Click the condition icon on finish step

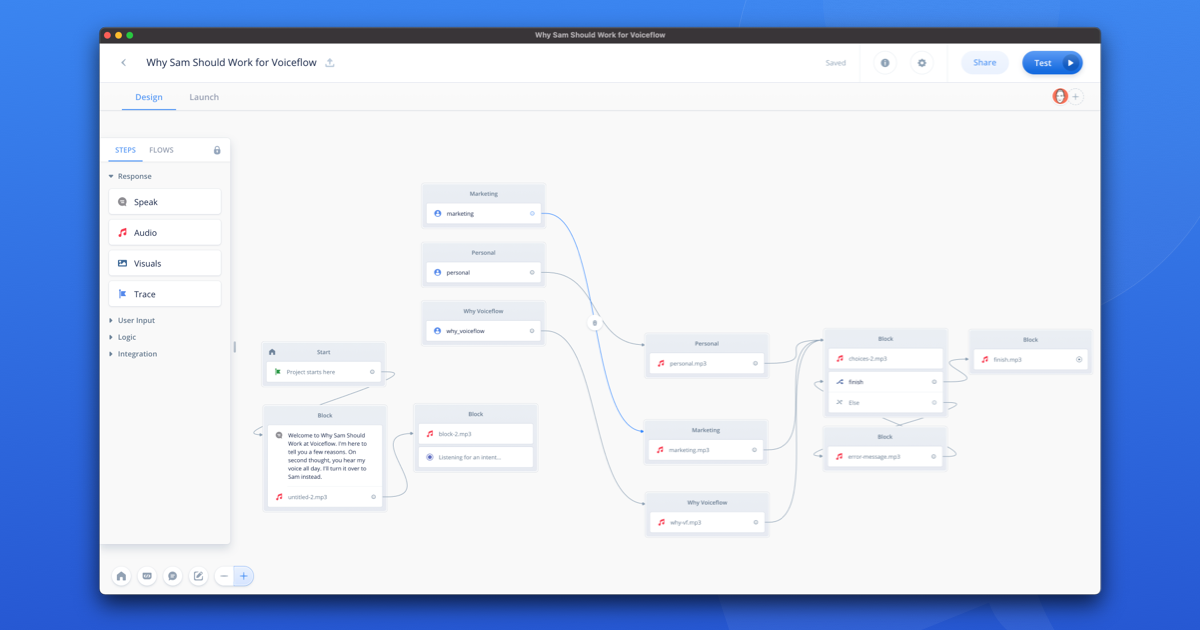(x=840, y=382)
